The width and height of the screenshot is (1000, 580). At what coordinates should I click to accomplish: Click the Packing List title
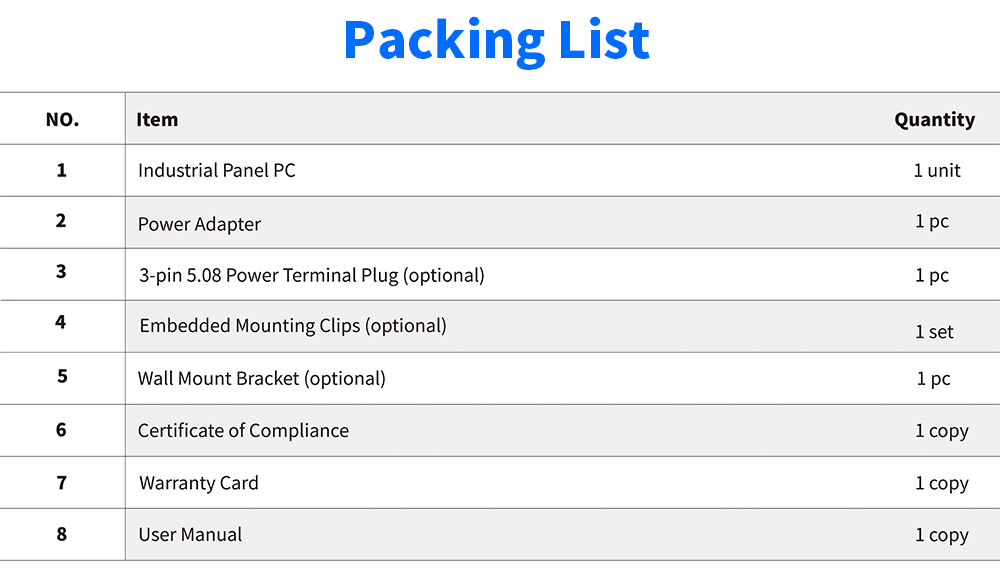coord(496,41)
